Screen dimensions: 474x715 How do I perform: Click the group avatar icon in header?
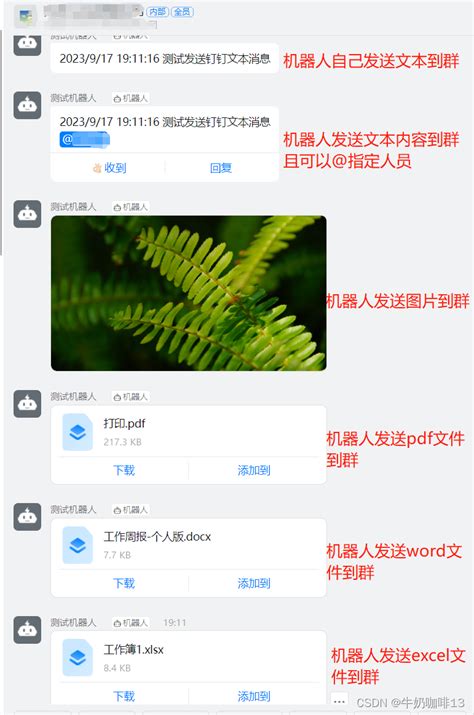(x=26, y=17)
